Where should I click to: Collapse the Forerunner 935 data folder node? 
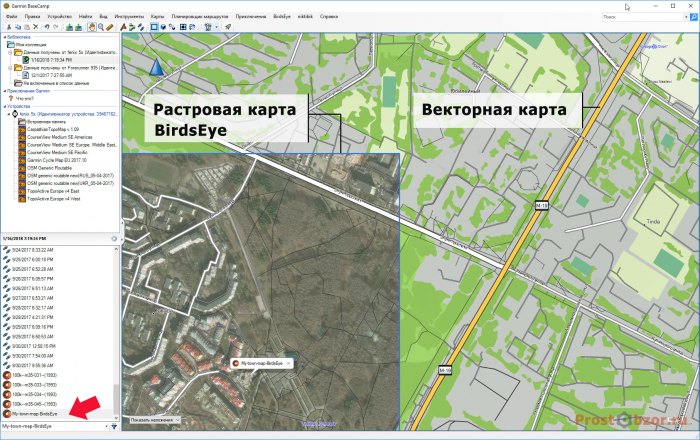[x=10, y=68]
